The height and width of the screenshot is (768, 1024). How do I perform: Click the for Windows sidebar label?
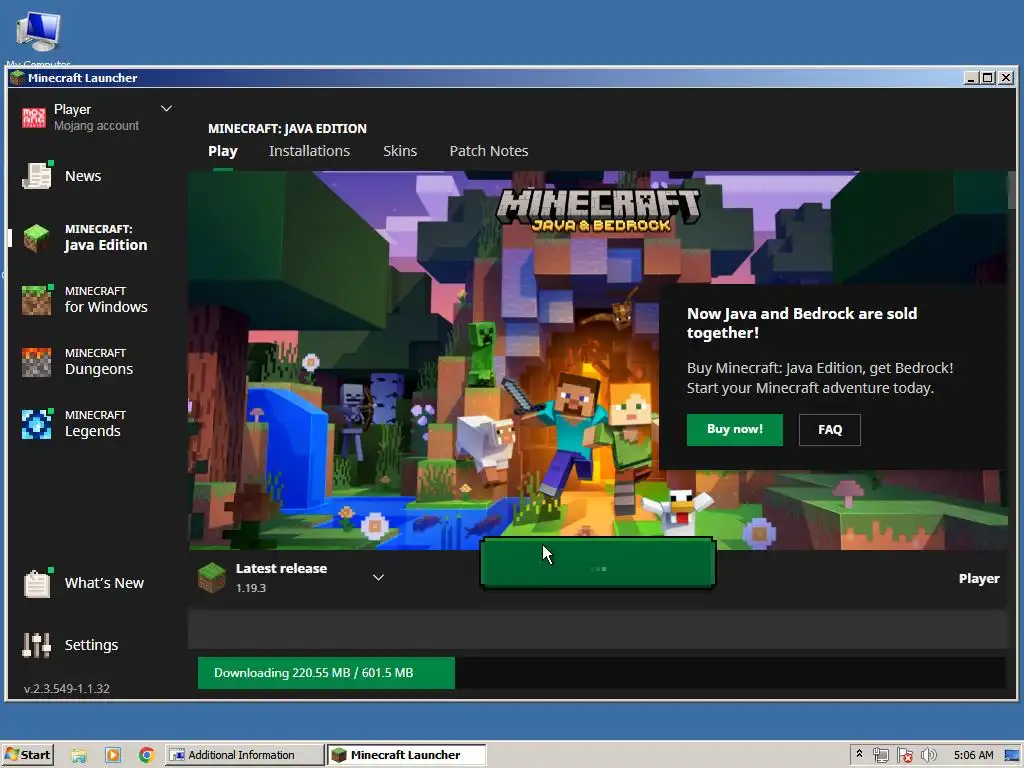[106, 300]
